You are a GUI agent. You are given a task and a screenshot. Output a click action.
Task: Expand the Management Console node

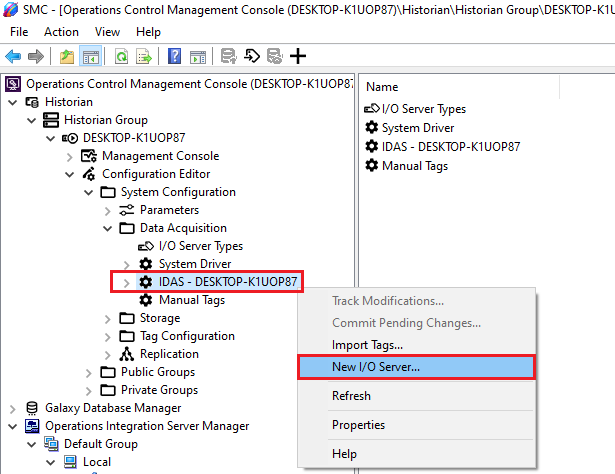pos(70,157)
